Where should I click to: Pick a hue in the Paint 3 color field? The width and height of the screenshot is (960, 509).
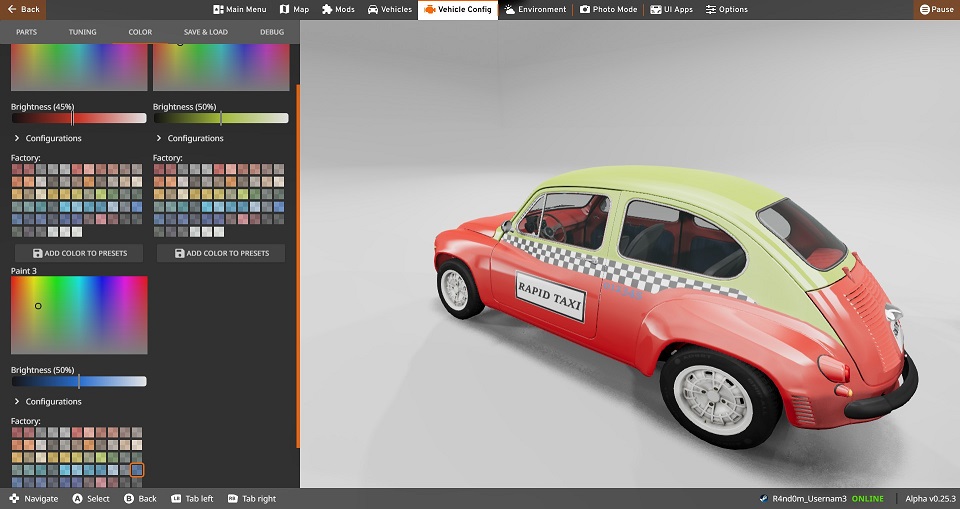pyautogui.click(x=79, y=315)
